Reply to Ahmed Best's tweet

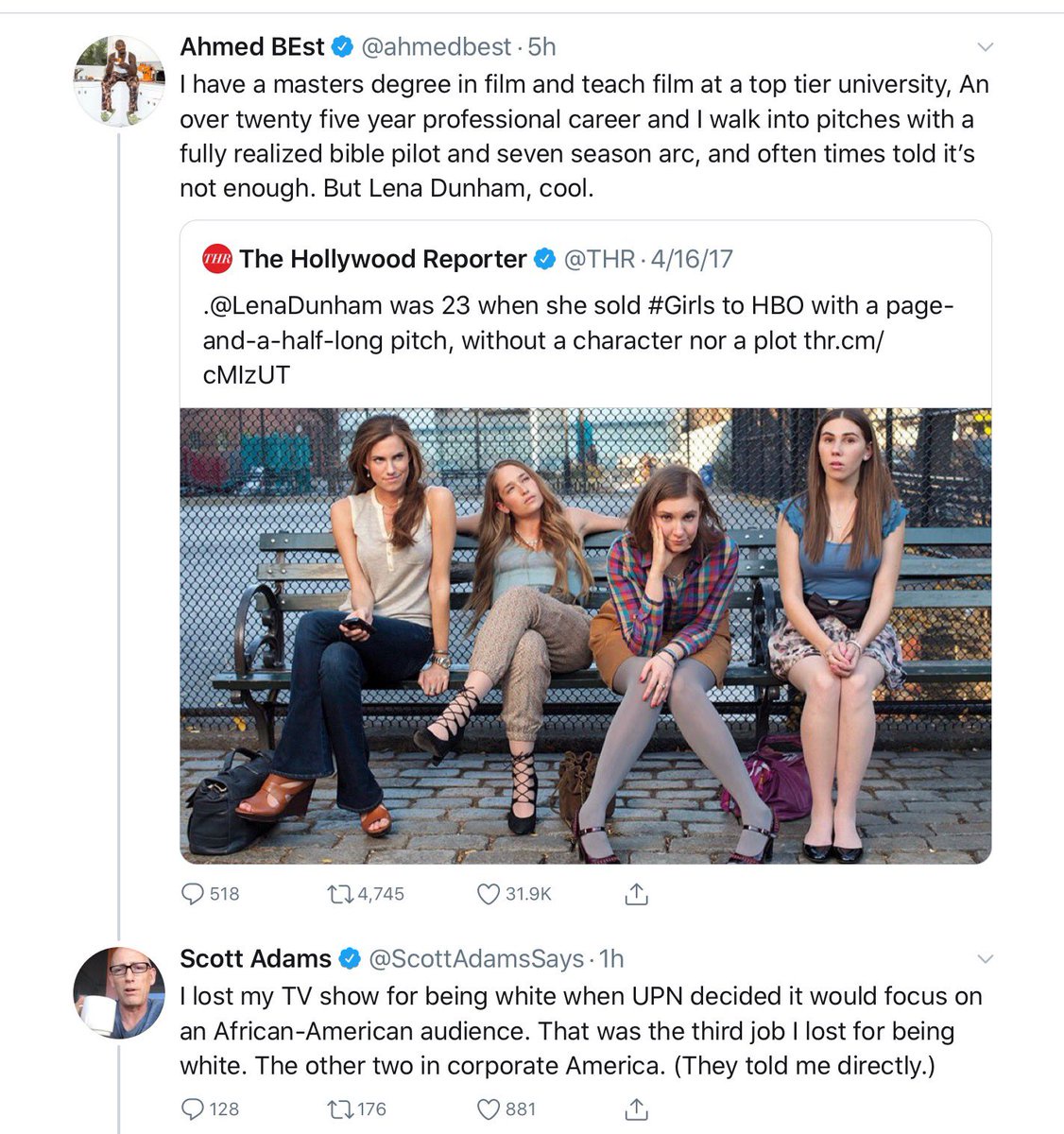click(194, 893)
